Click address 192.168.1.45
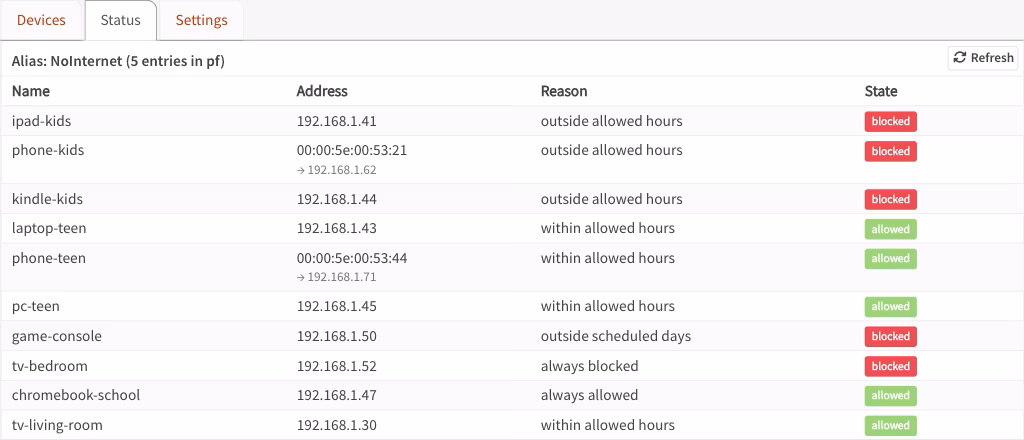The image size is (1024, 440). click(336, 307)
